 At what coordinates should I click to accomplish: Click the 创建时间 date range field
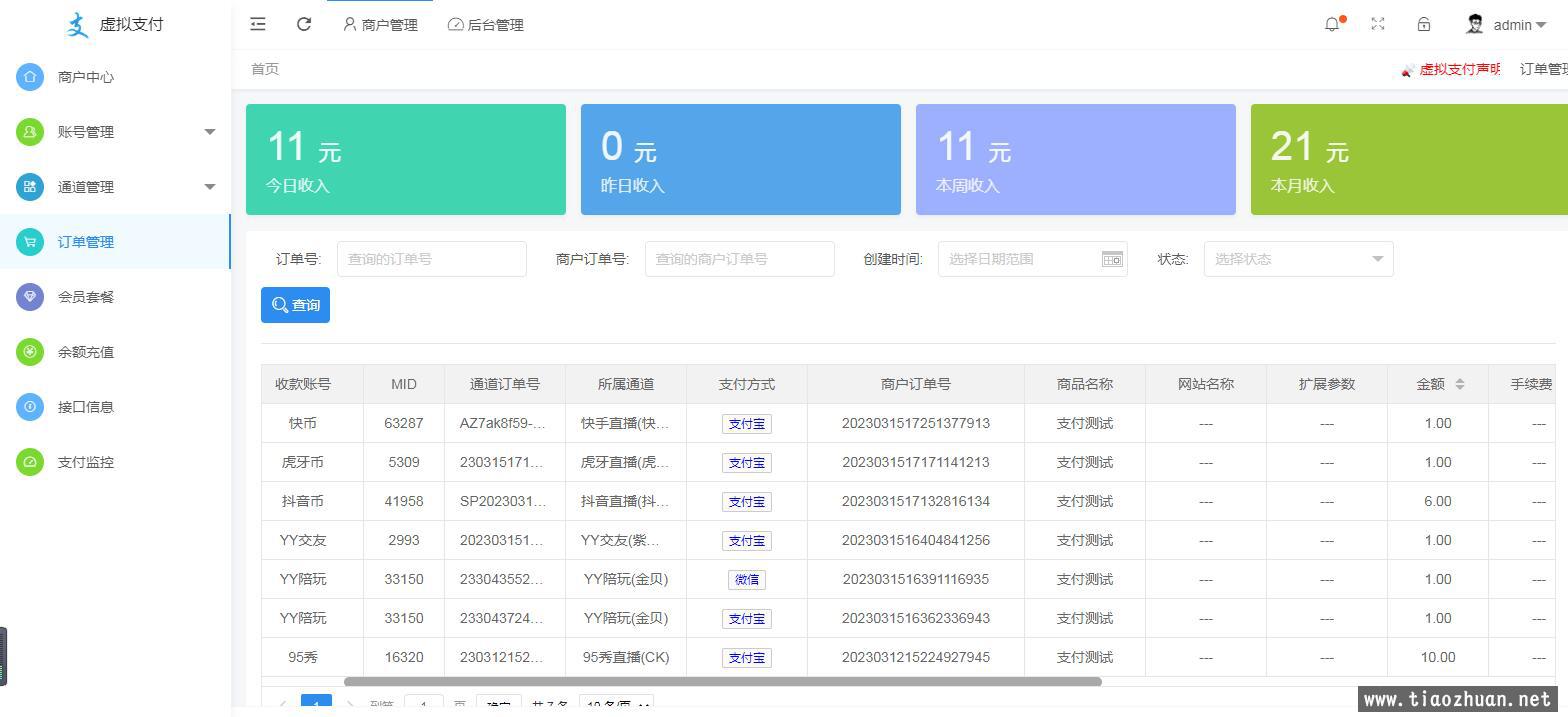(1033, 259)
